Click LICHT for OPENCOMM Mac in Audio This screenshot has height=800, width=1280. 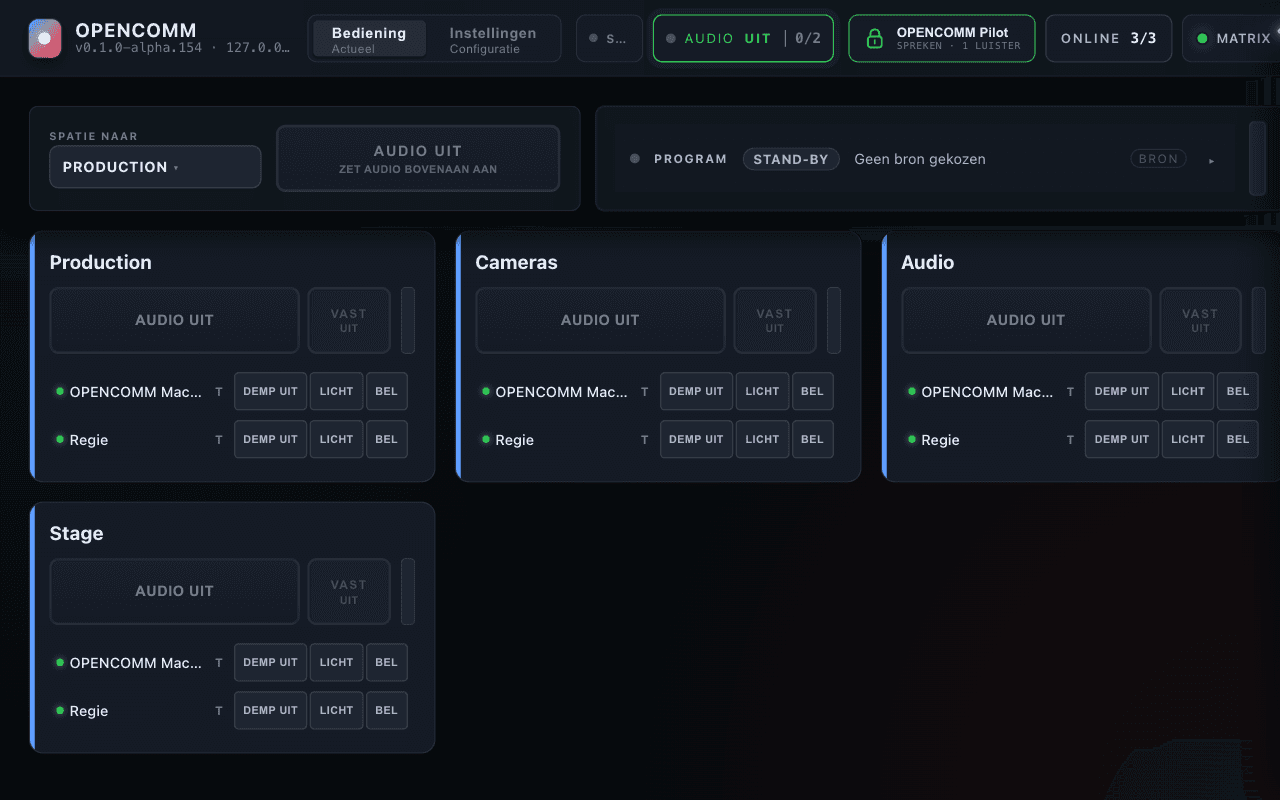pyautogui.click(x=1188, y=391)
